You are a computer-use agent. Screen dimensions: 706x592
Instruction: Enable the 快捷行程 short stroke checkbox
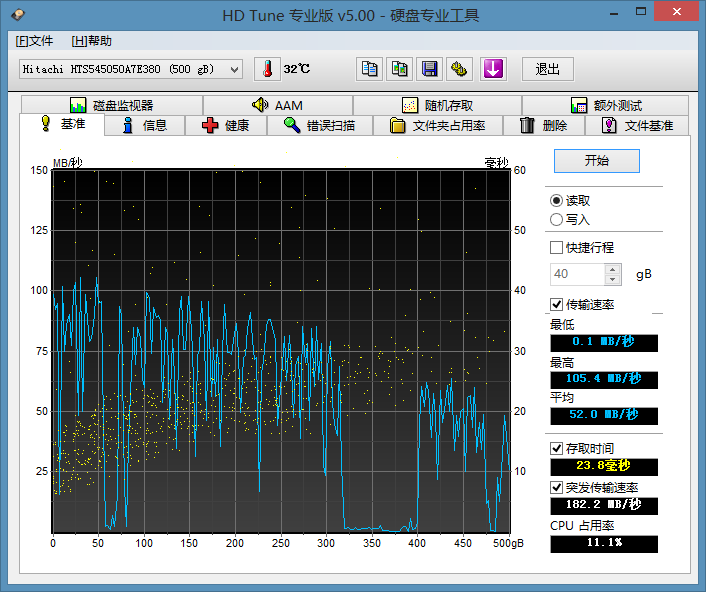click(x=557, y=247)
